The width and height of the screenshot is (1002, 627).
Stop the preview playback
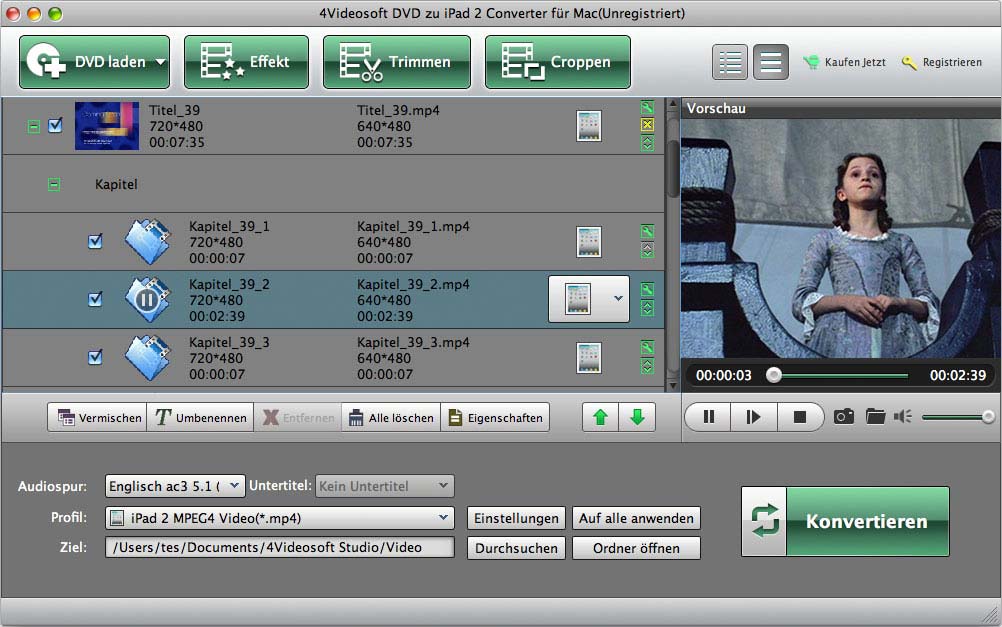point(800,417)
